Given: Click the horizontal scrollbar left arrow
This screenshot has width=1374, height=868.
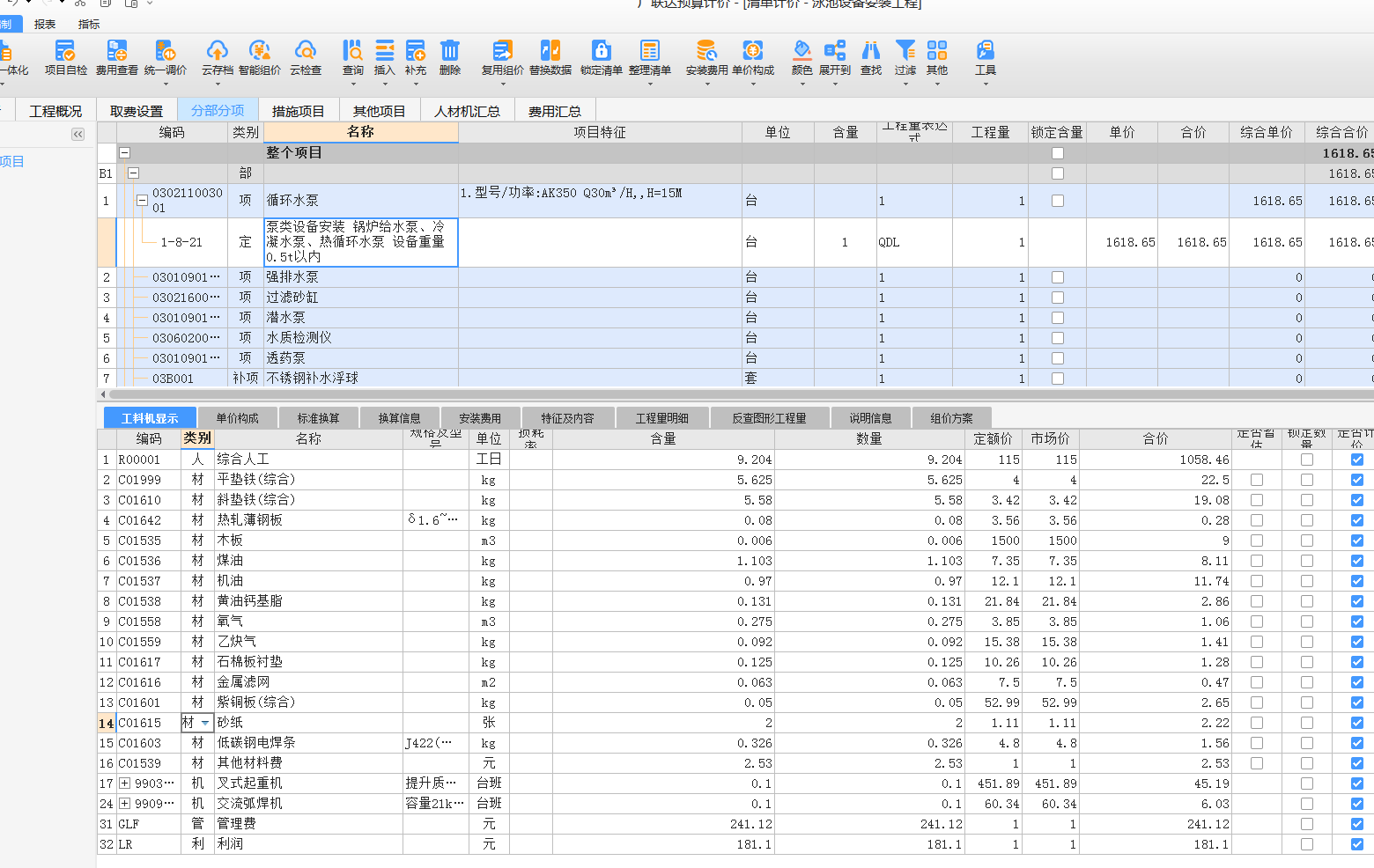Looking at the screenshot, I should 103,394.
